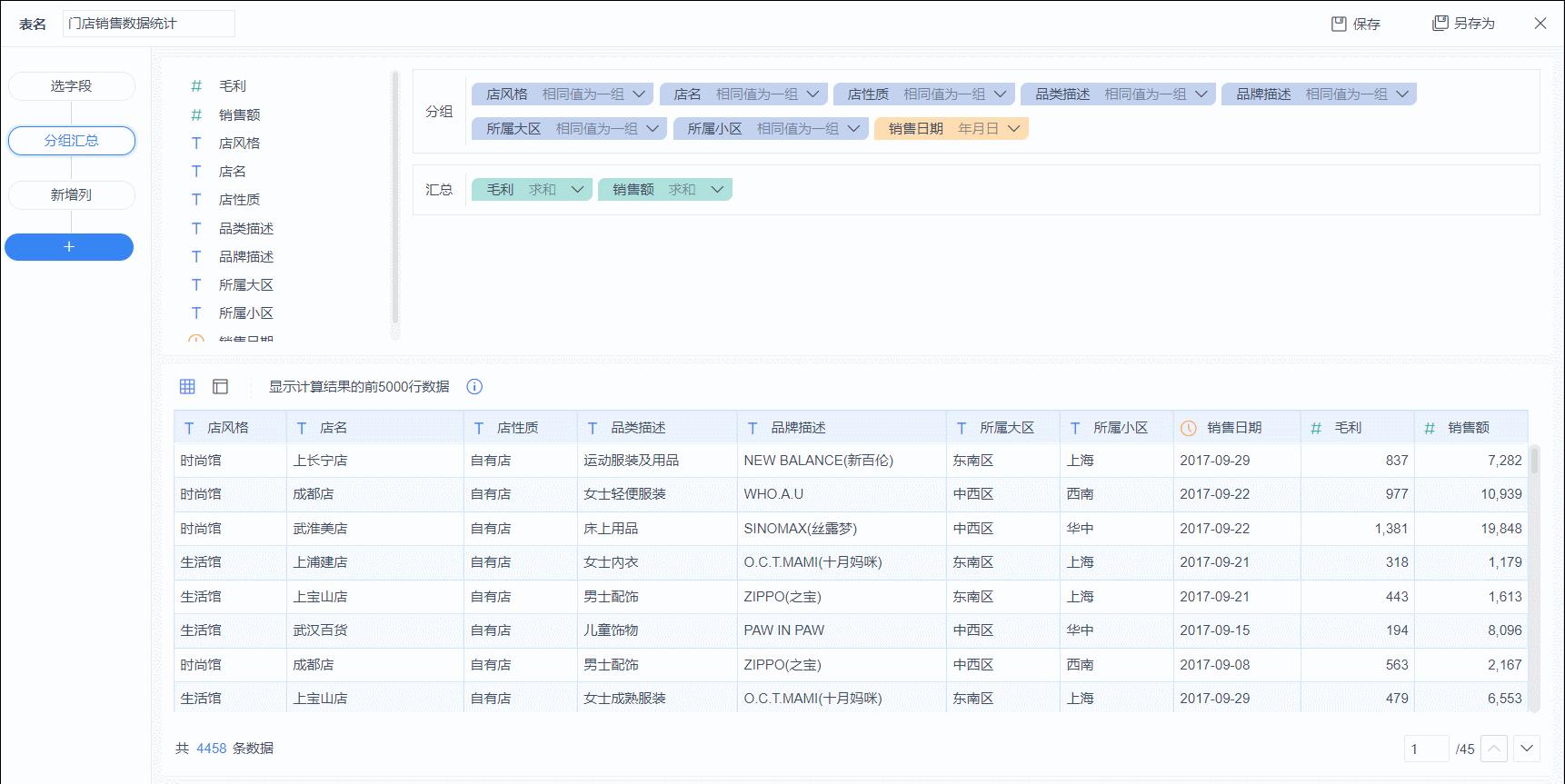Click the info icon beside 5000行数据
Image resolution: width=1565 pixels, height=784 pixels.
(474, 386)
